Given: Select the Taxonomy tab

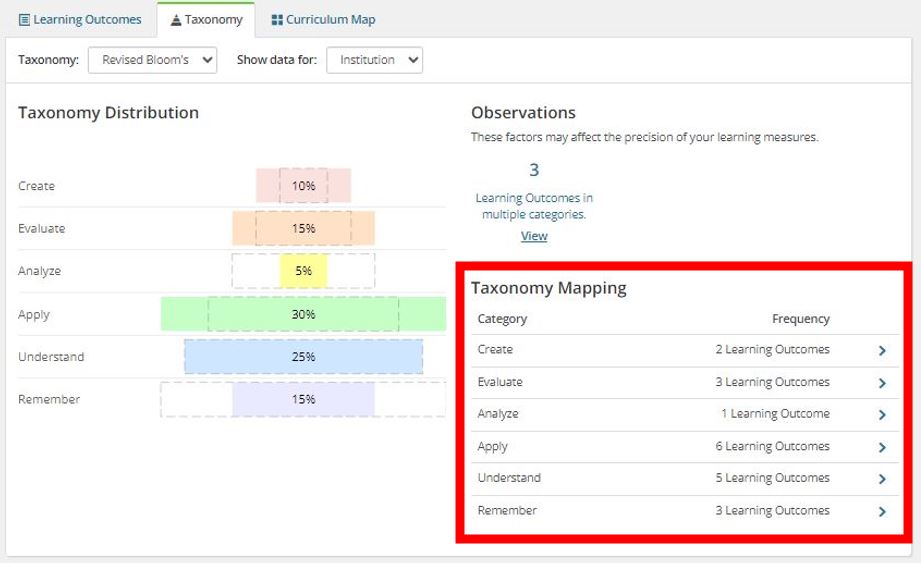Looking at the screenshot, I should pyautogui.click(x=206, y=20).
